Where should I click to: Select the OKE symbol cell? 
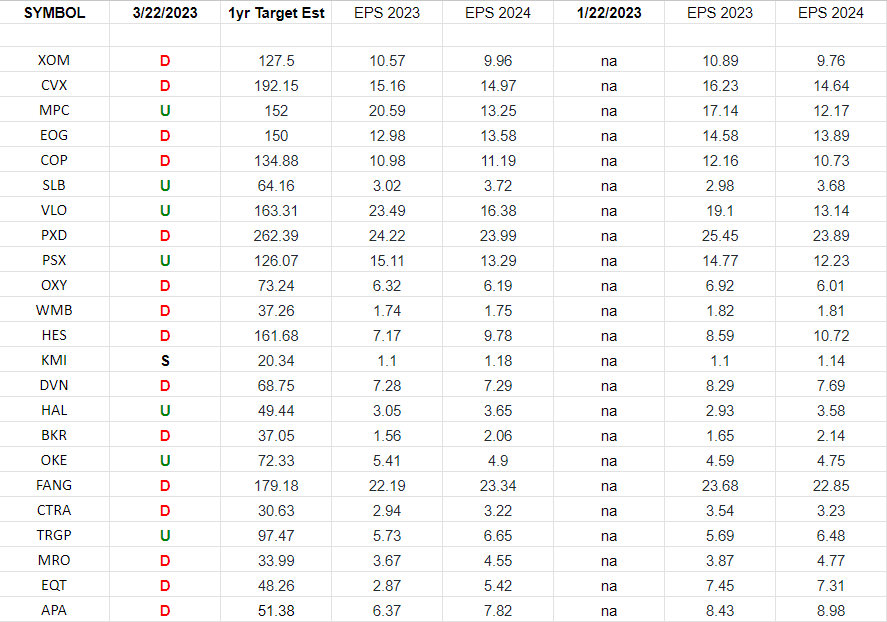(54, 460)
